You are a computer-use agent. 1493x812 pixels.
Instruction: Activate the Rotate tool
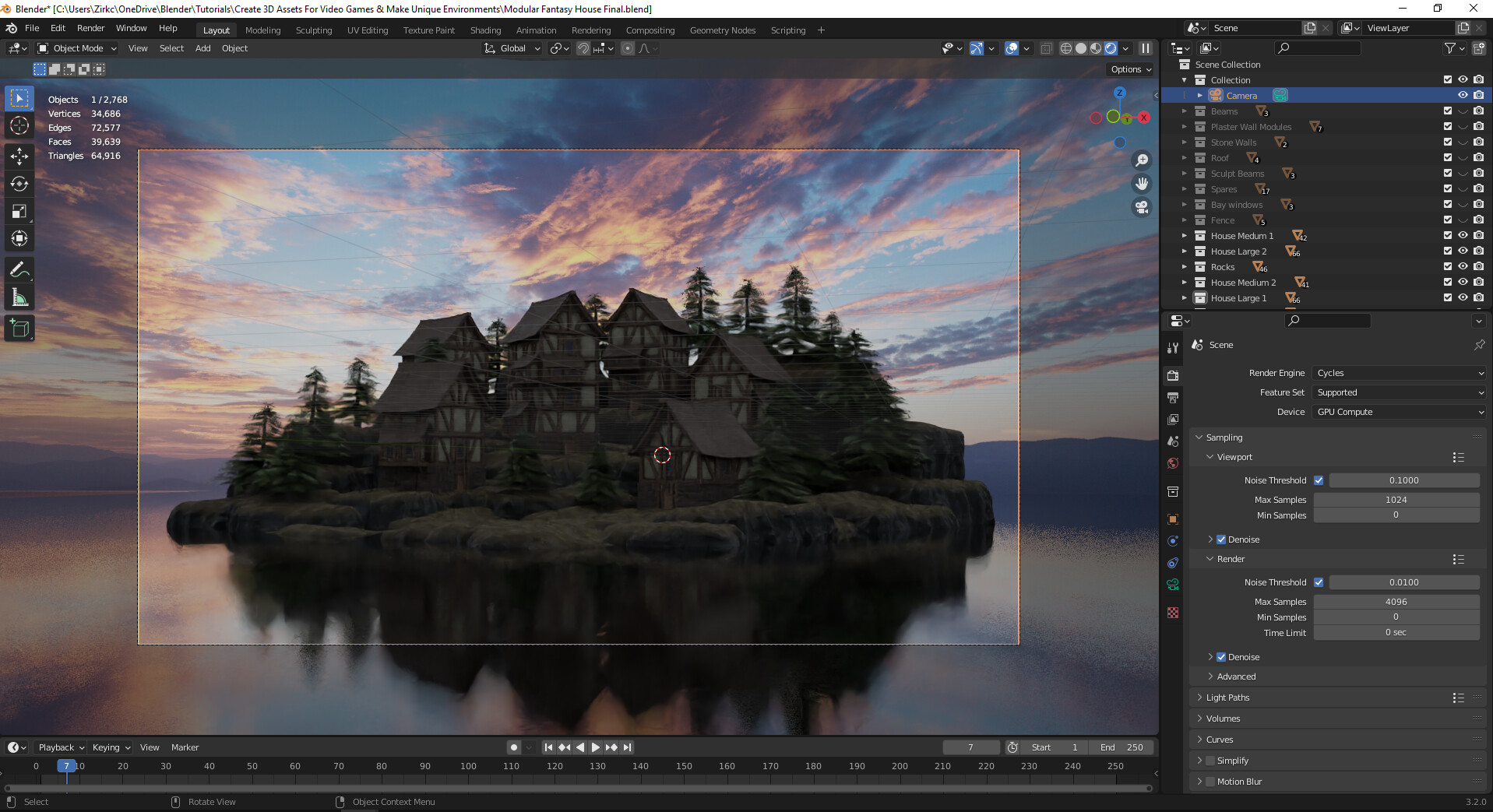coord(19,184)
